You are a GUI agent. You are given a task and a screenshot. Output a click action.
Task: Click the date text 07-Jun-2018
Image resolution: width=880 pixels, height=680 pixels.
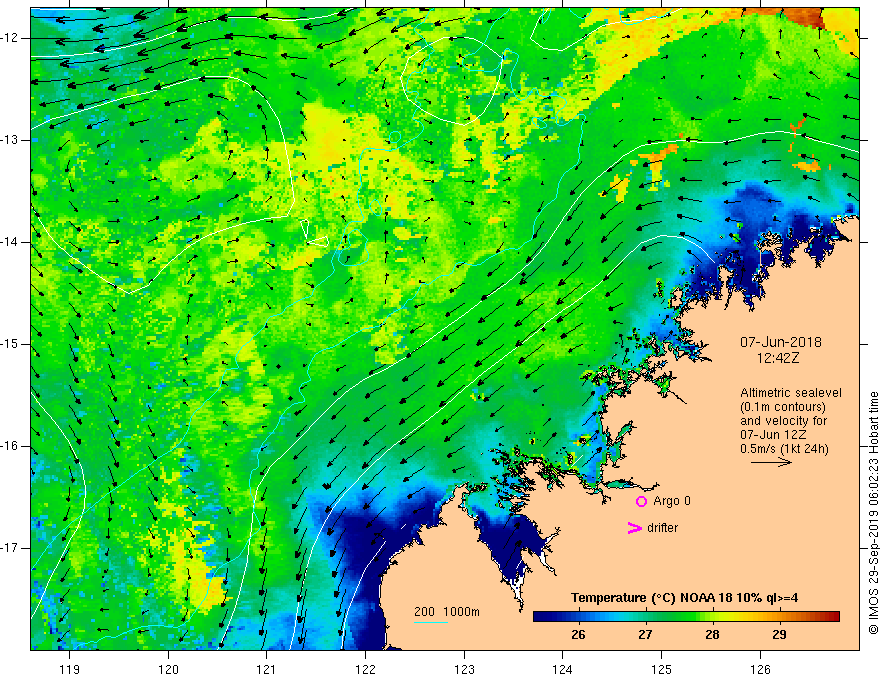pos(781,342)
